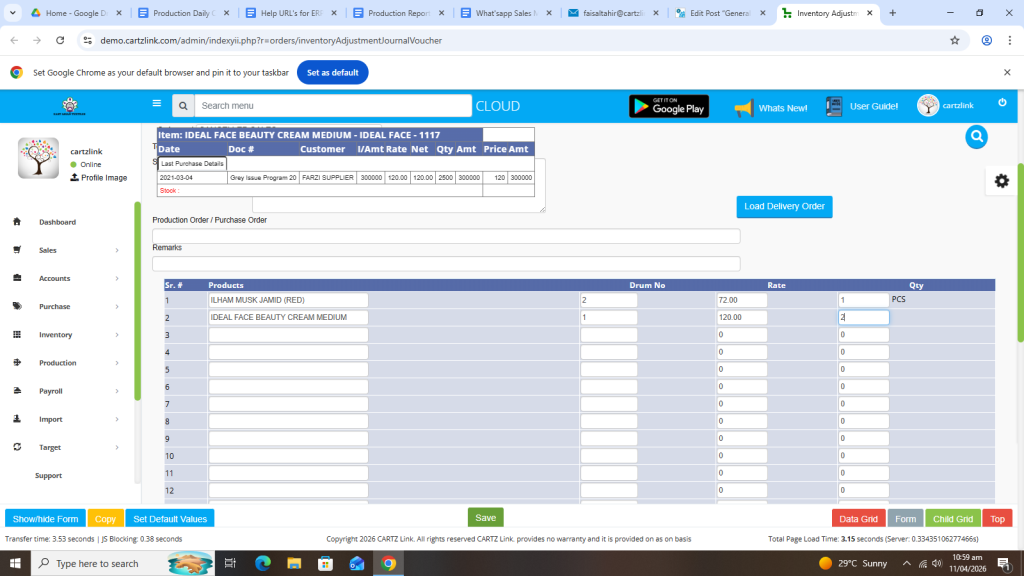
Task: Open the Google Play badge
Action: click(x=668, y=107)
